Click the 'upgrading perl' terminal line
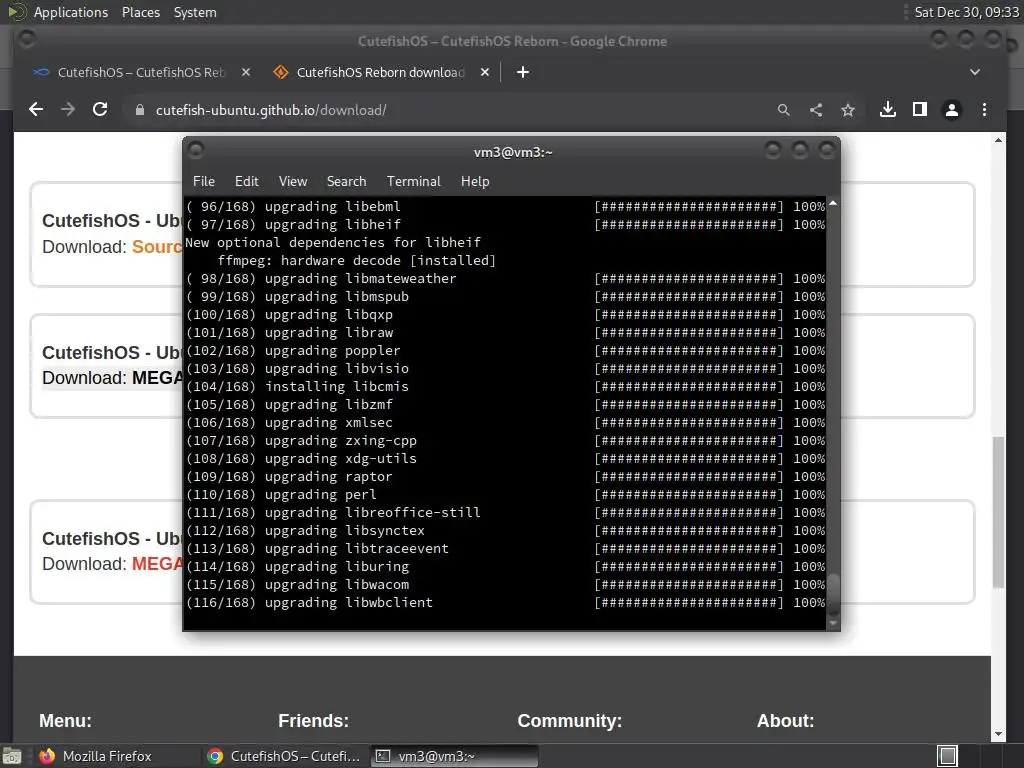Screen dimensions: 1024x768 (281, 494)
